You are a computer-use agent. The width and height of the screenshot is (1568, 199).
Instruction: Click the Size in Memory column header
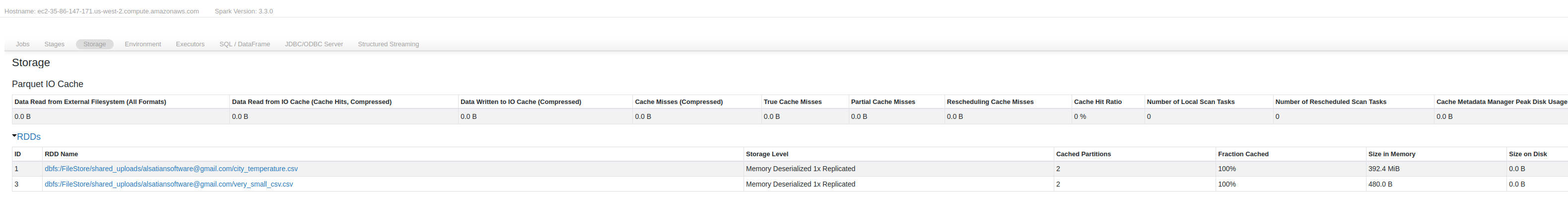(x=1391, y=154)
